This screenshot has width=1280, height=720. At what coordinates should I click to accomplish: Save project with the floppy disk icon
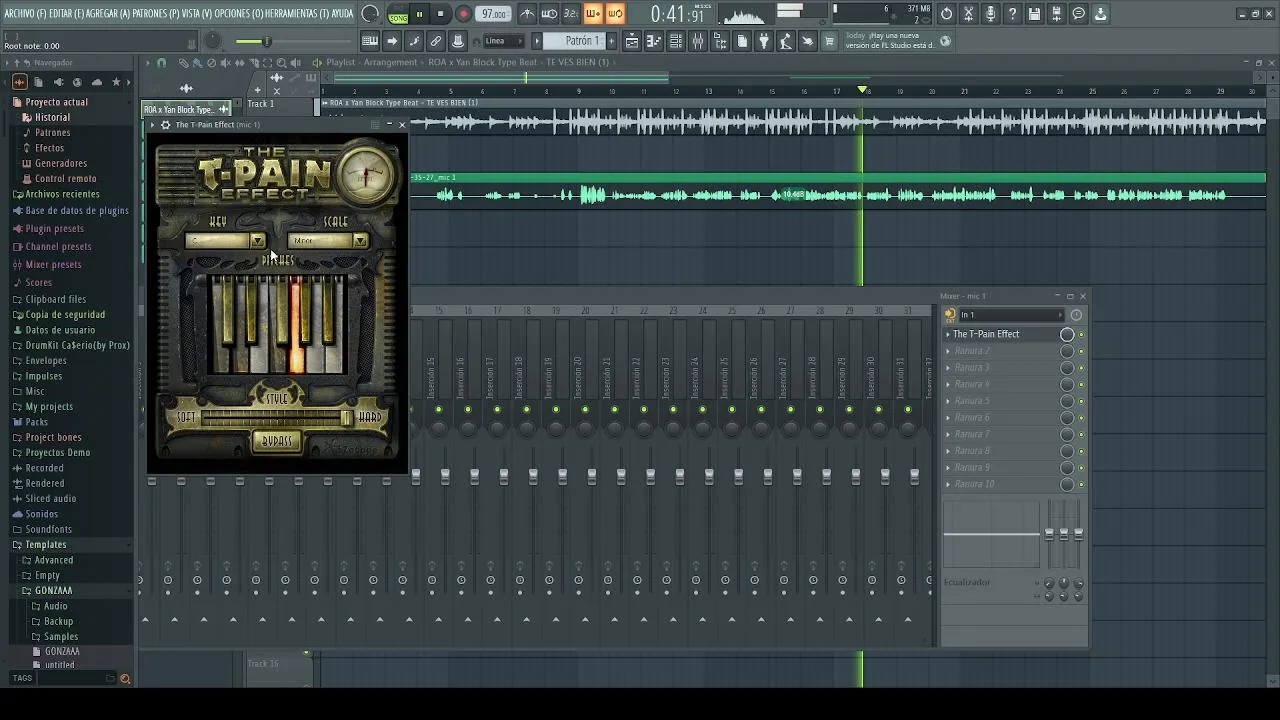[1034, 14]
